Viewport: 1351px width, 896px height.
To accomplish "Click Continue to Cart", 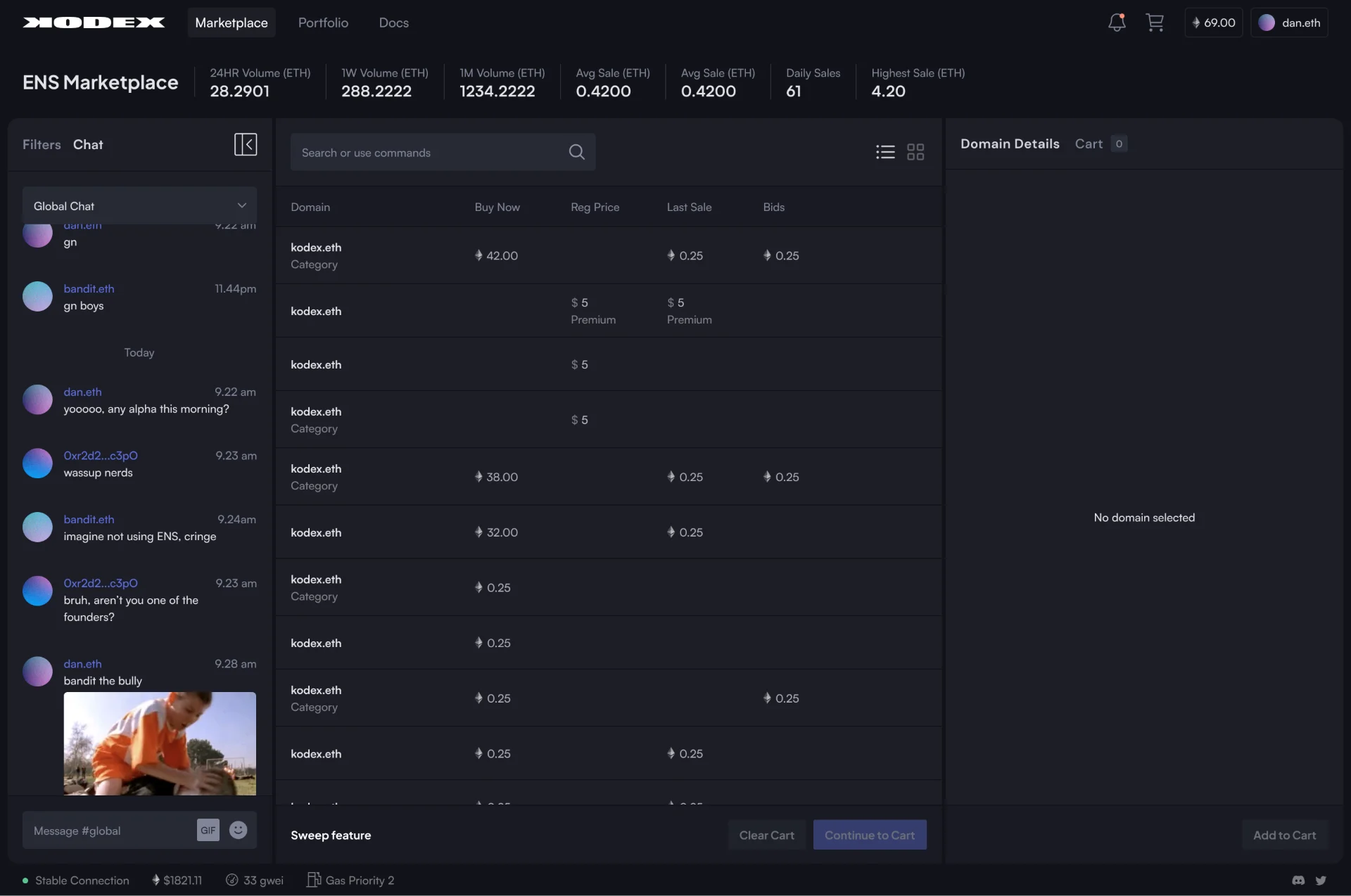I will tap(870, 835).
